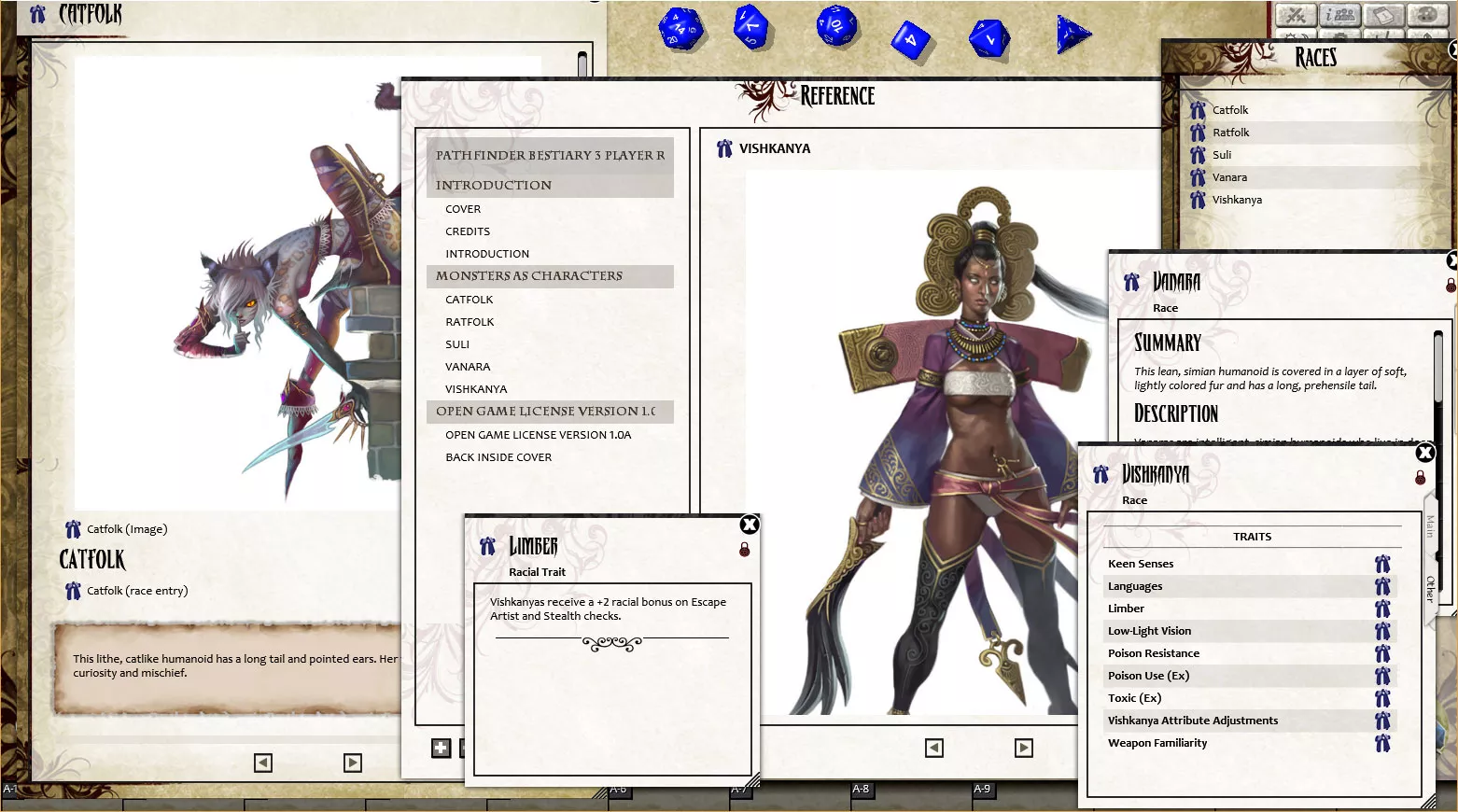This screenshot has width=1458, height=812.
Task: Close the Limber window
Action: point(749,525)
